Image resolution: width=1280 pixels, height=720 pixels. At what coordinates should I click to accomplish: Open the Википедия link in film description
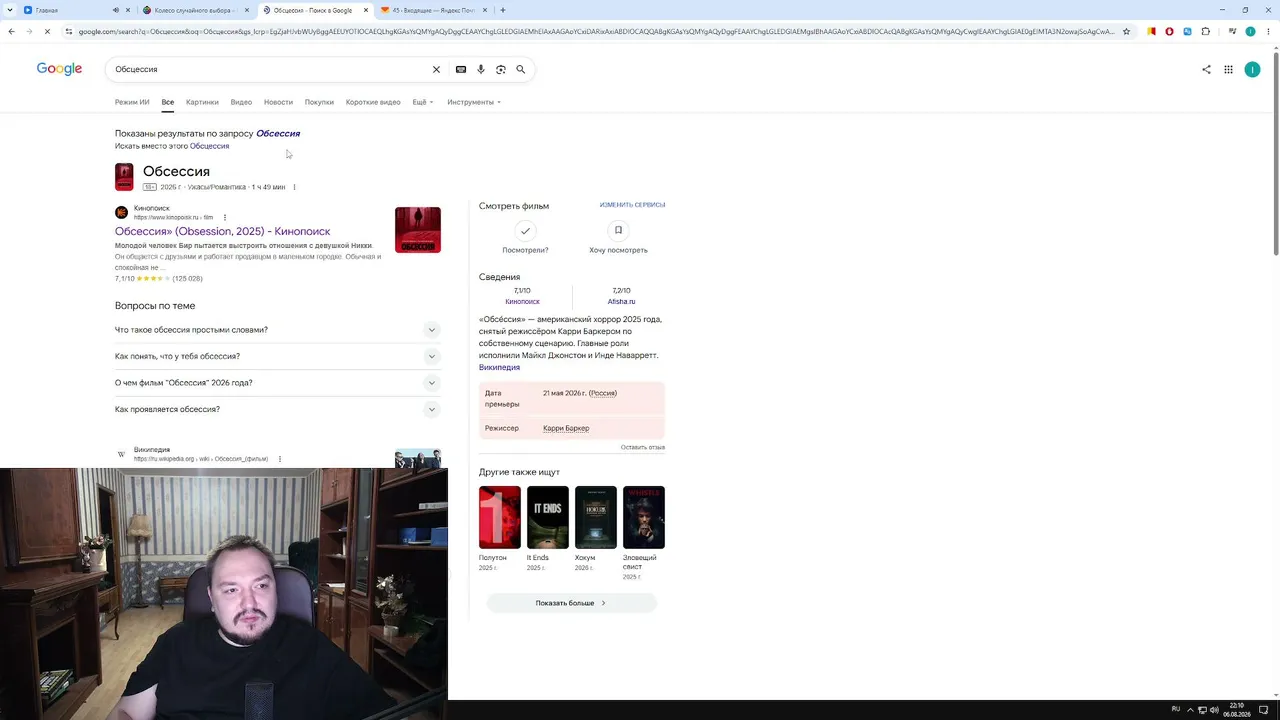coord(499,368)
